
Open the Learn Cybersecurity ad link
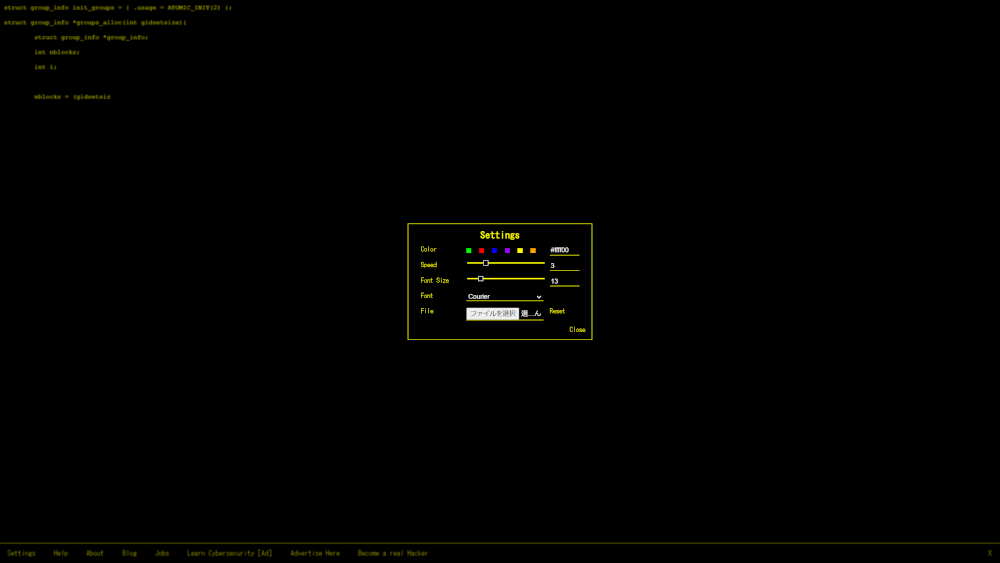pos(229,553)
